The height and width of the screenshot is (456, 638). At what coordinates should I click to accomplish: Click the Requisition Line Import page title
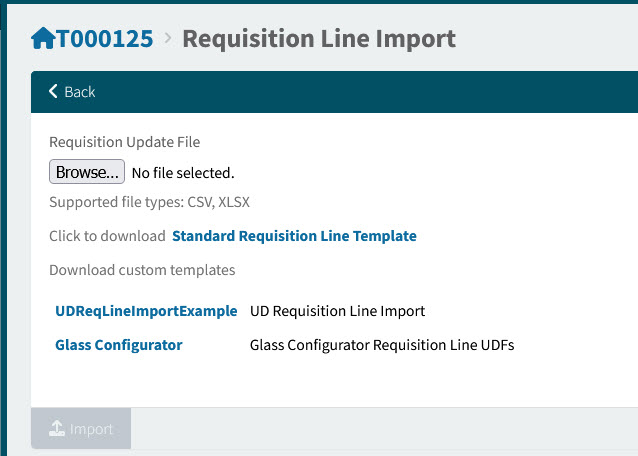click(318, 39)
